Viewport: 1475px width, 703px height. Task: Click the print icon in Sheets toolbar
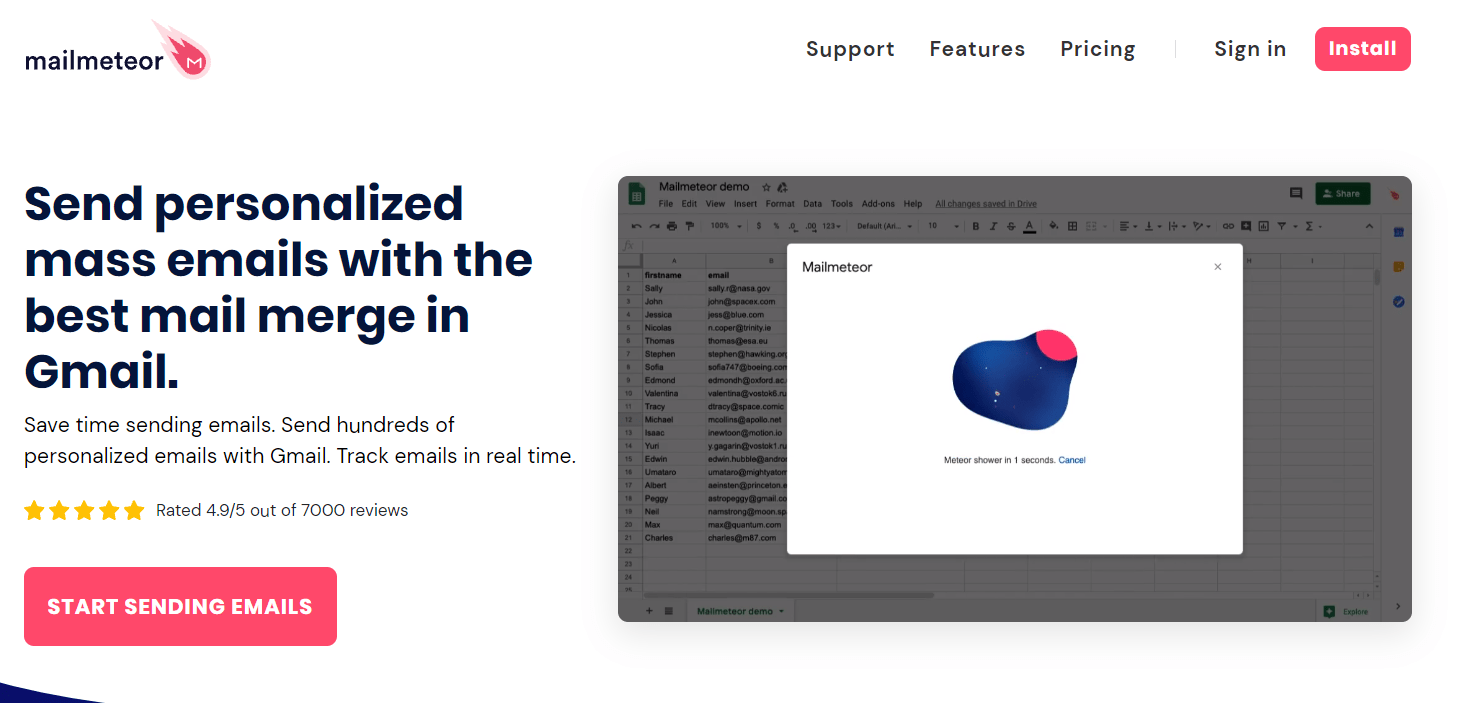point(672,226)
